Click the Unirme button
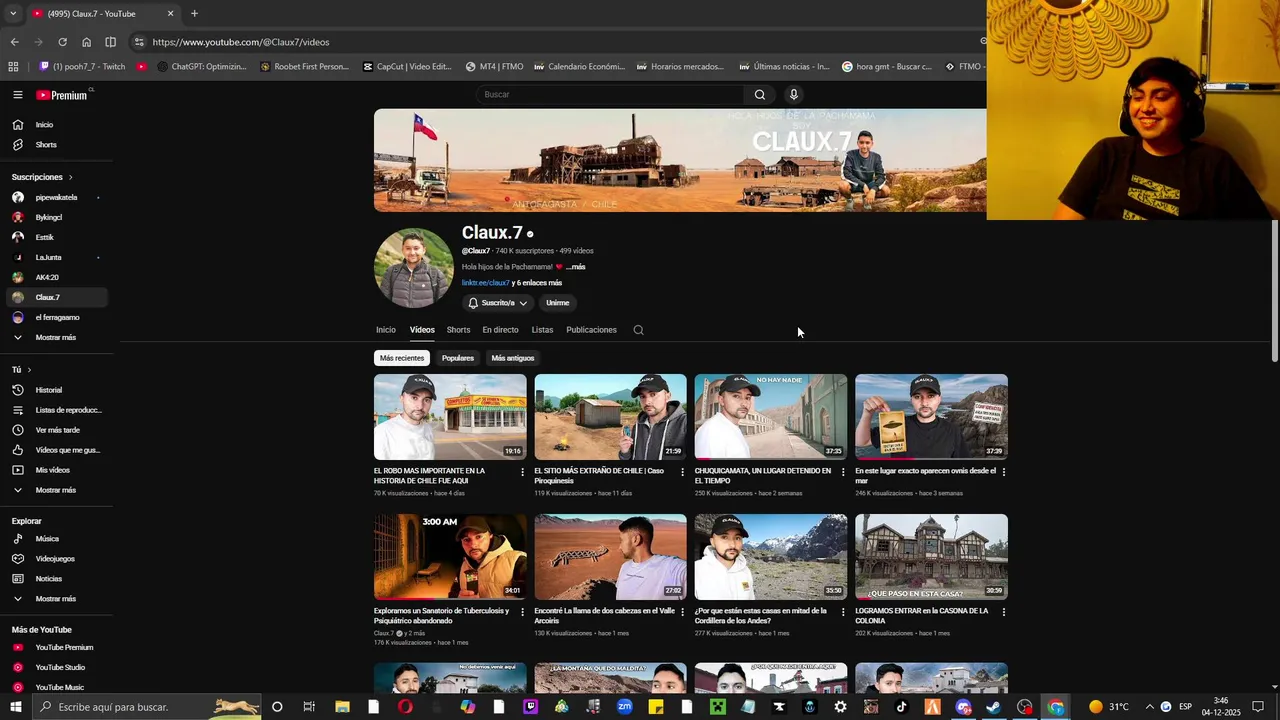Screen dimensions: 1280x720 point(558,303)
